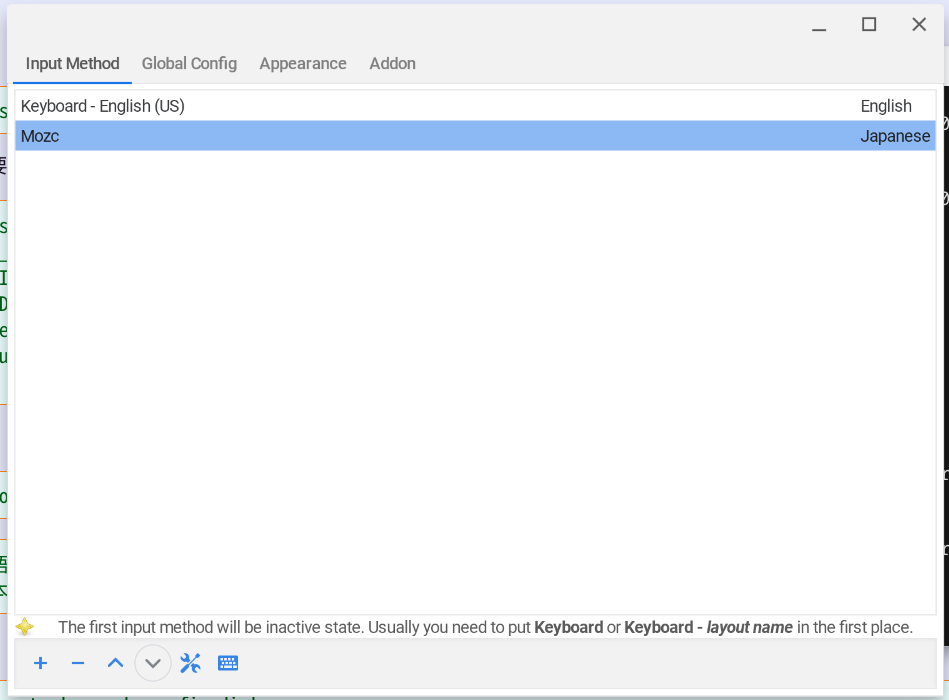
Task: Click the Japanese label on the Mozc row
Action: point(895,136)
